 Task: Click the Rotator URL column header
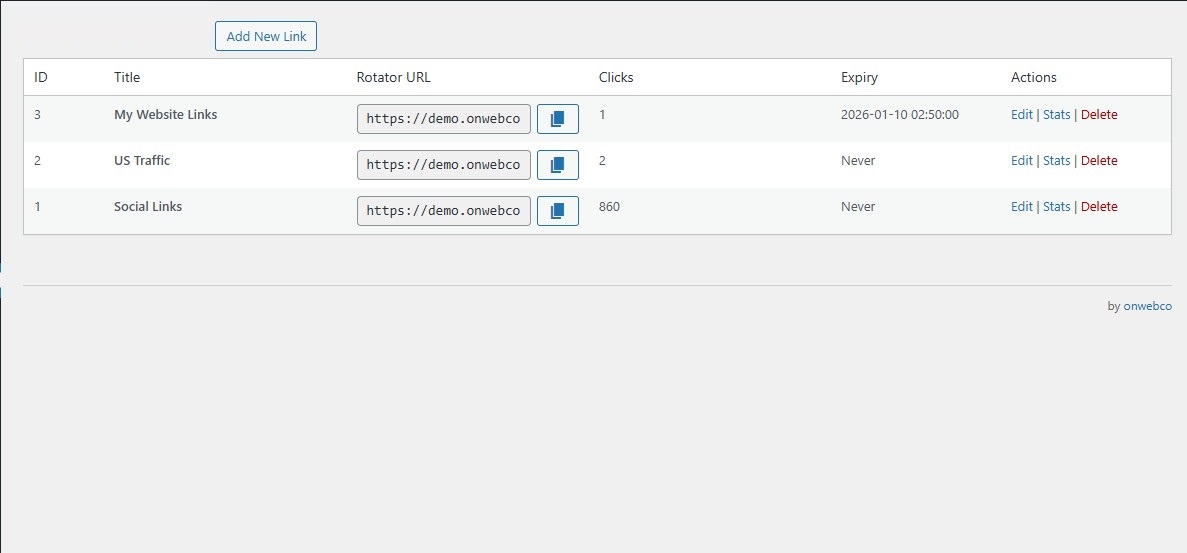(x=394, y=77)
